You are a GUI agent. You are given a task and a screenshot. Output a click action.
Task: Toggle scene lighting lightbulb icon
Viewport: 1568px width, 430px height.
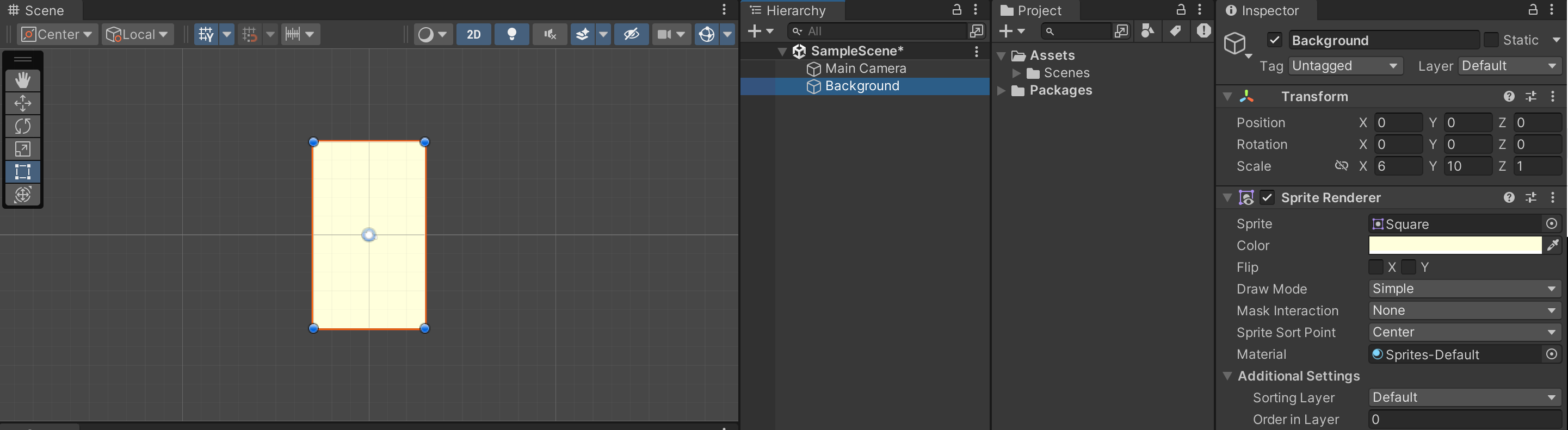click(x=512, y=34)
